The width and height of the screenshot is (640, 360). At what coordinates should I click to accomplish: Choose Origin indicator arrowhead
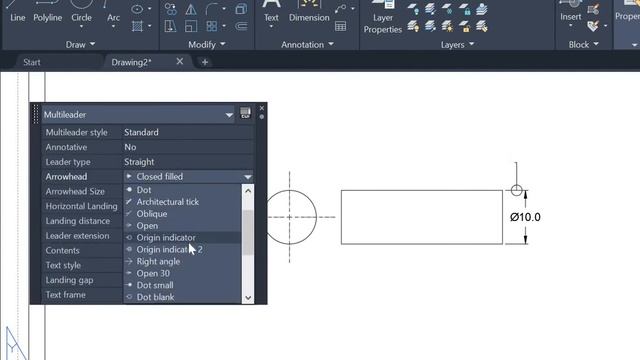pyautogui.click(x=182, y=238)
